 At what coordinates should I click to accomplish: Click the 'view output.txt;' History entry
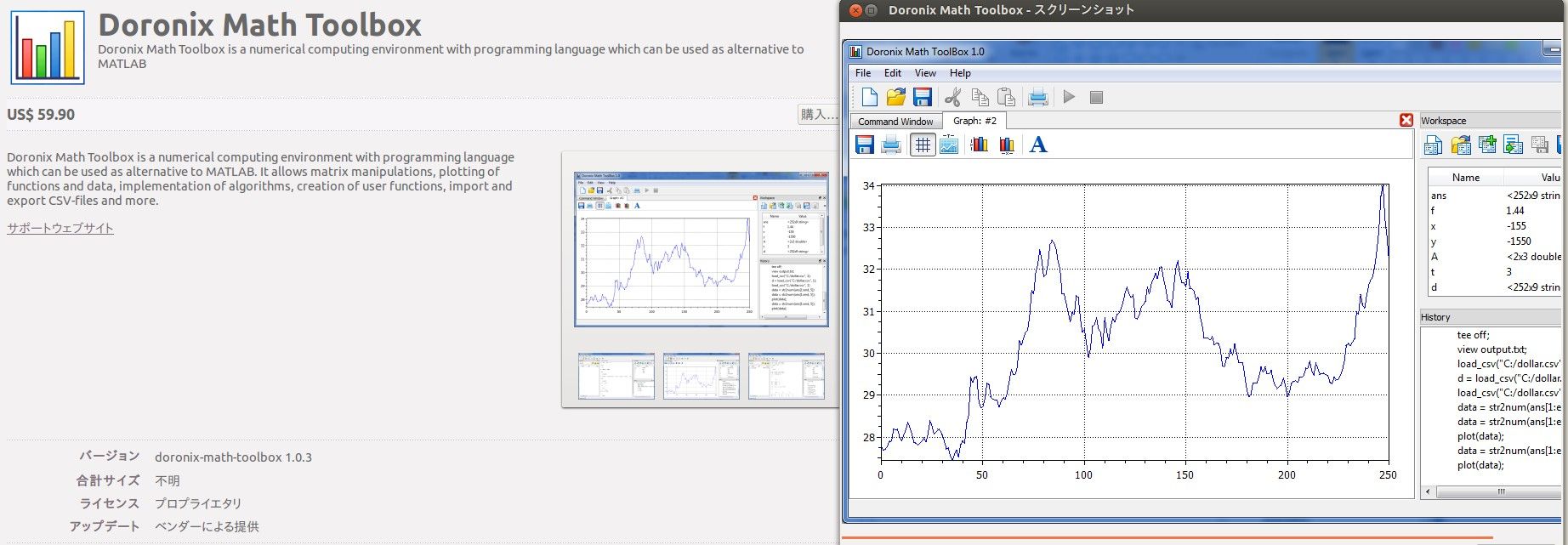(x=1491, y=349)
